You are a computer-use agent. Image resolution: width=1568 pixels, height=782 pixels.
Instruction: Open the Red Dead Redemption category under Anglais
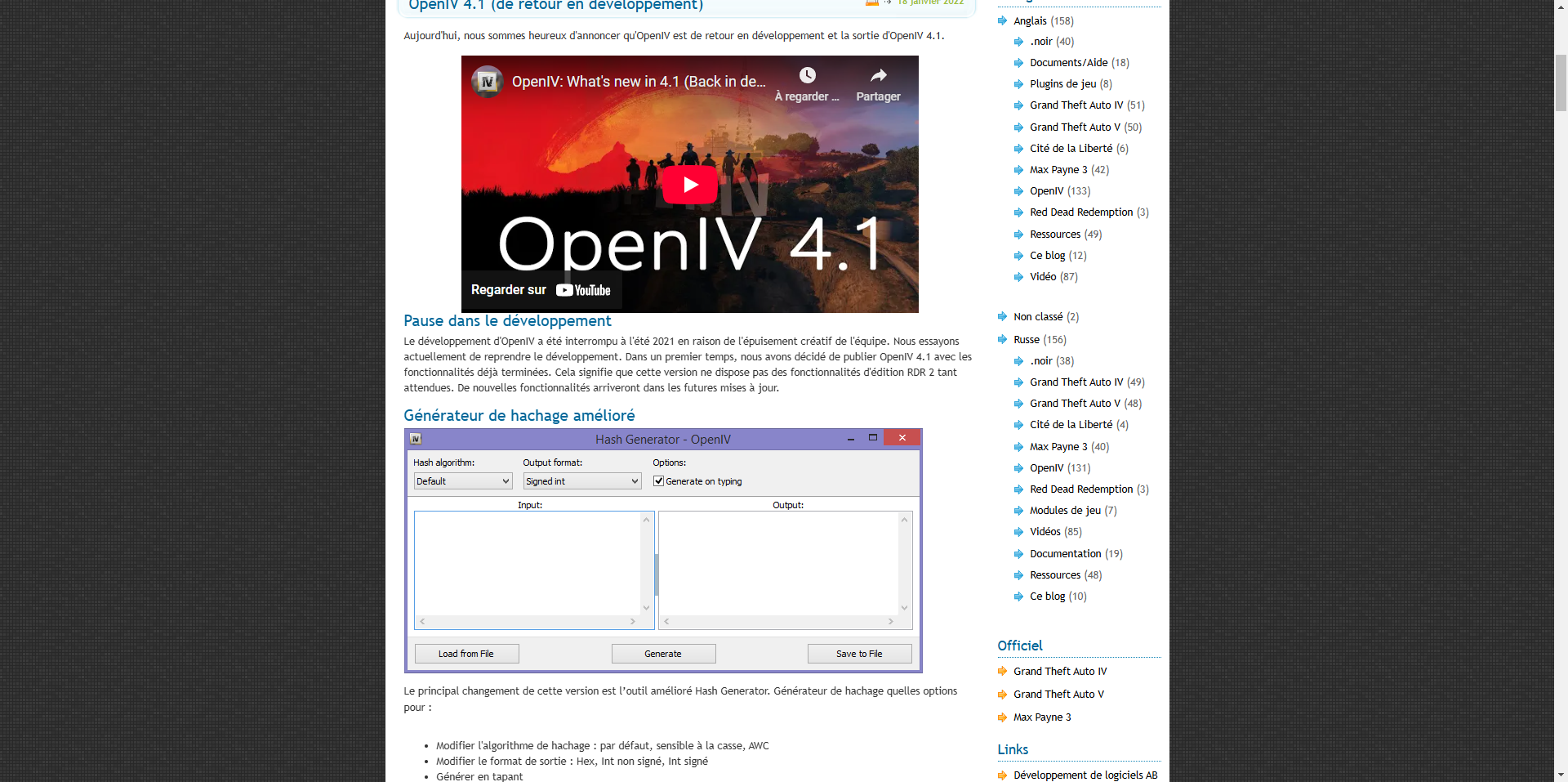pos(1080,212)
